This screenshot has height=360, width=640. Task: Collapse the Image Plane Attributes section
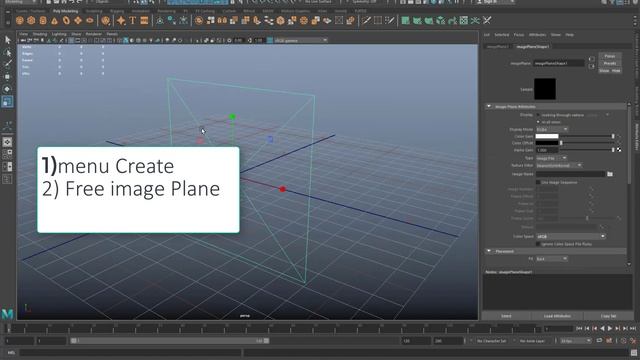click(x=489, y=107)
